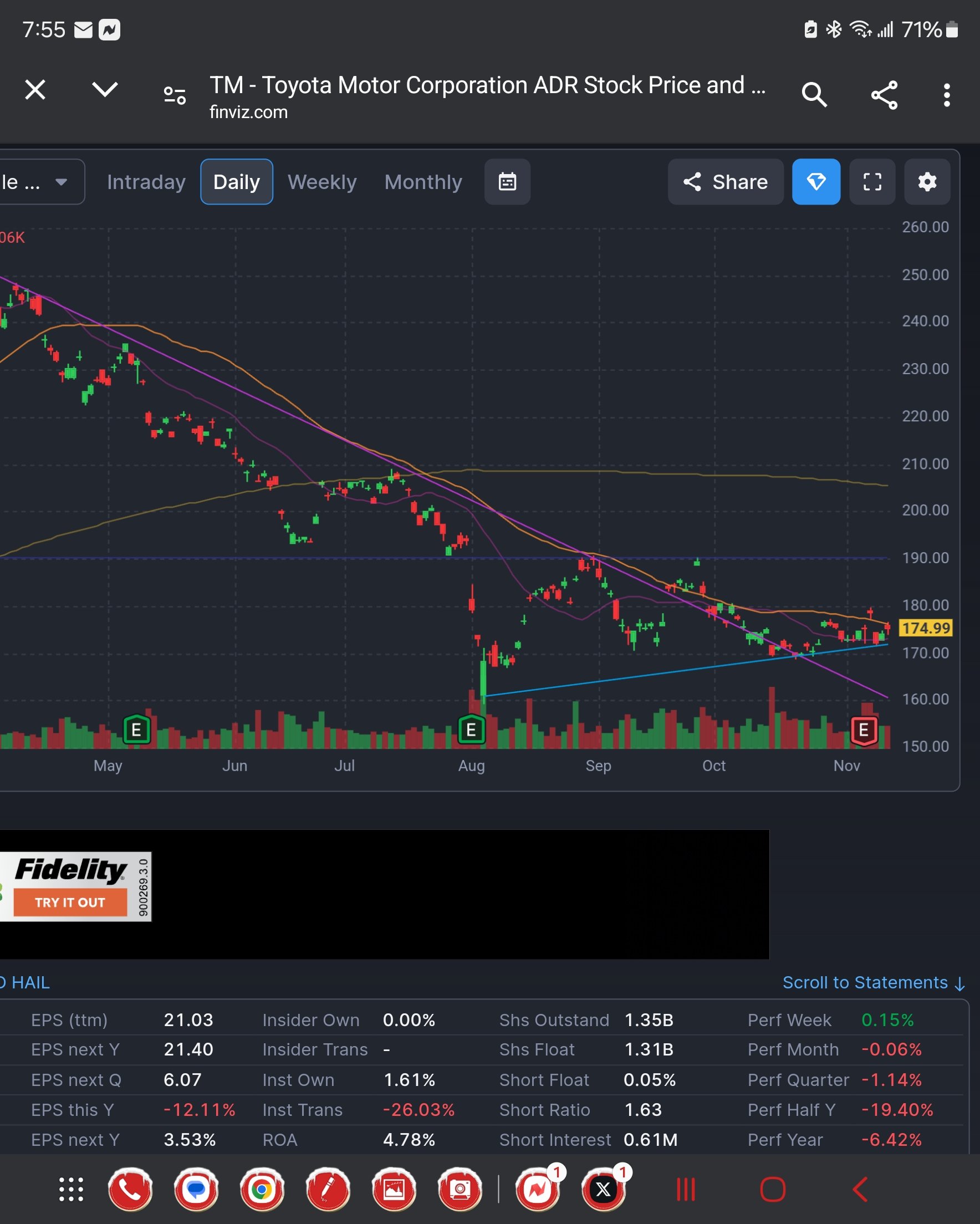
Task: Click the Bluetooth status icon
Action: tap(834, 29)
